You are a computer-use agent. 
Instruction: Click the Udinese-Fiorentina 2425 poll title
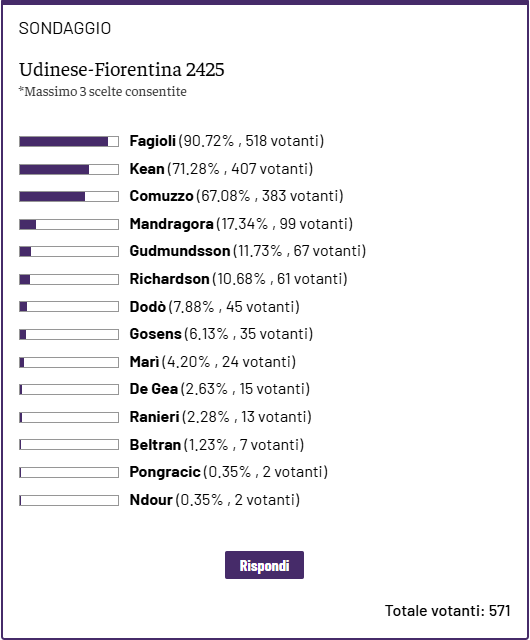(122, 69)
